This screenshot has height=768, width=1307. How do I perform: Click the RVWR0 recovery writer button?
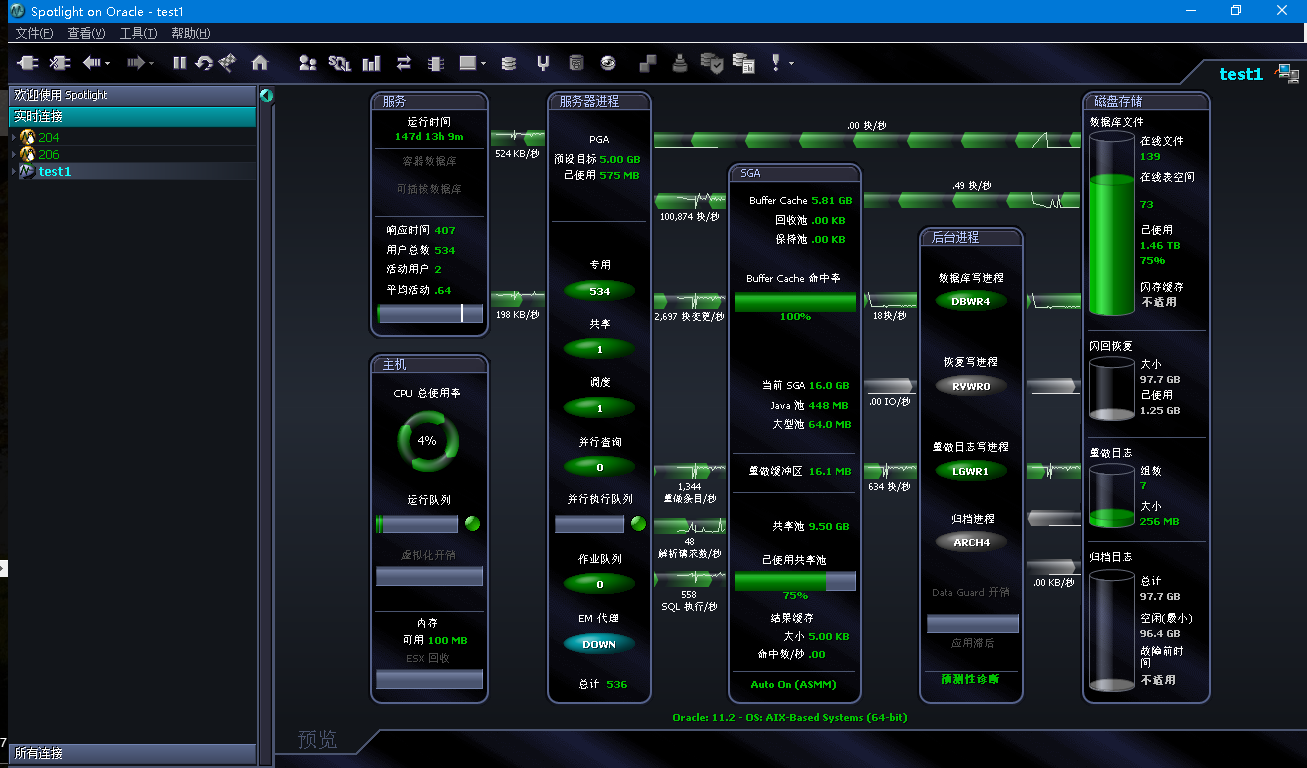point(971,386)
